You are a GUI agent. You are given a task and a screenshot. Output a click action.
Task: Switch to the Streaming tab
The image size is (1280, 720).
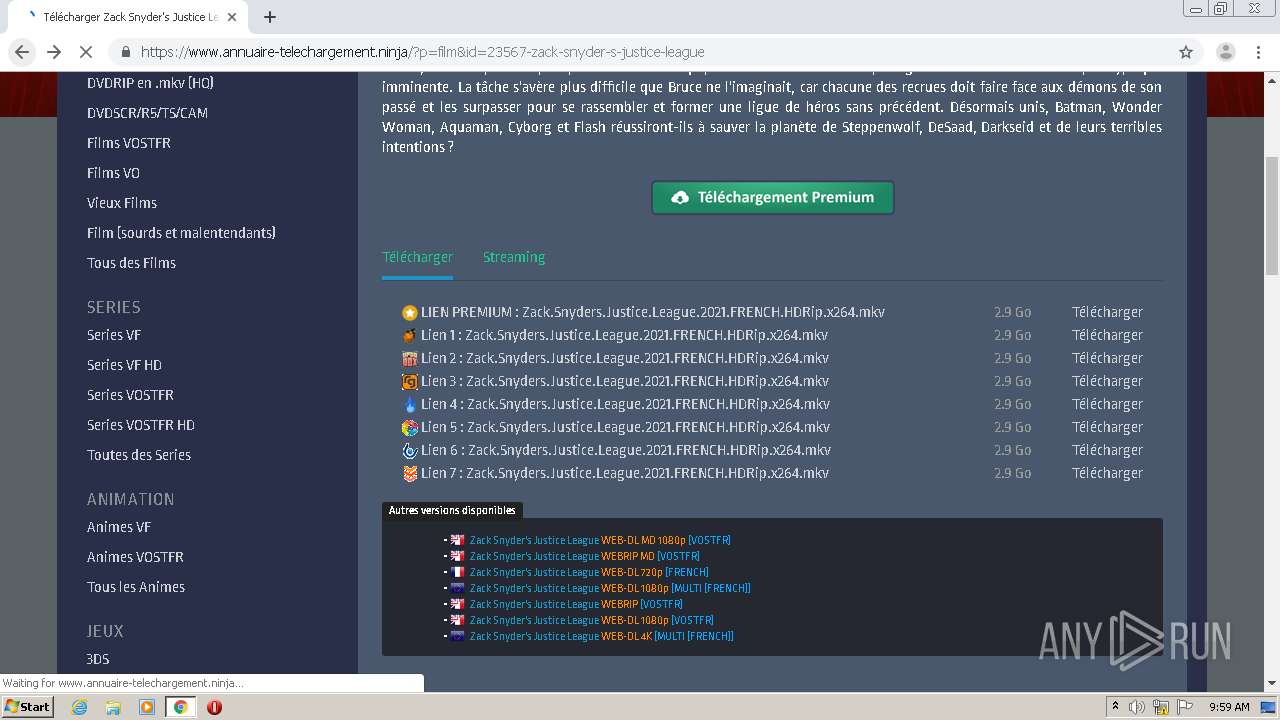coord(514,257)
